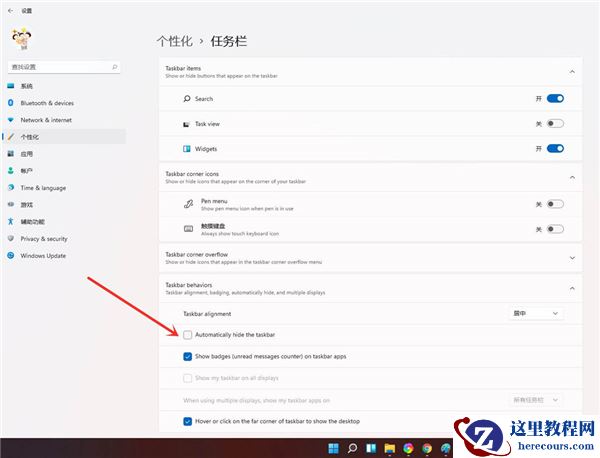Click the Network wifi icon in sidebar
The height and width of the screenshot is (458, 600).
(11, 120)
